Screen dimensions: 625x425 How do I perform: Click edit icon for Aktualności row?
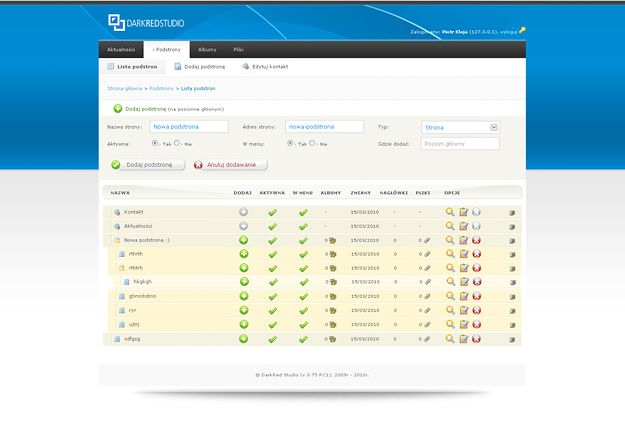(x=464, y=226)
